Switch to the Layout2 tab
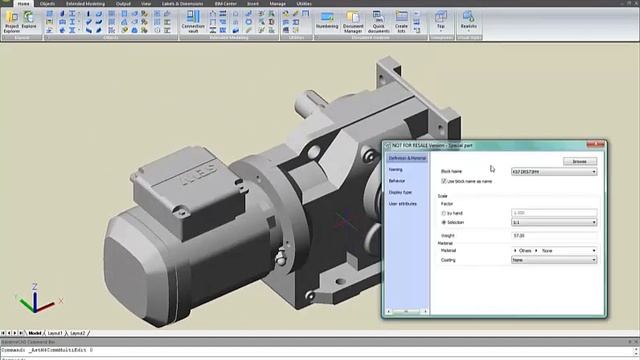Screen dimensions: 640x360 (x=78, y=333)
